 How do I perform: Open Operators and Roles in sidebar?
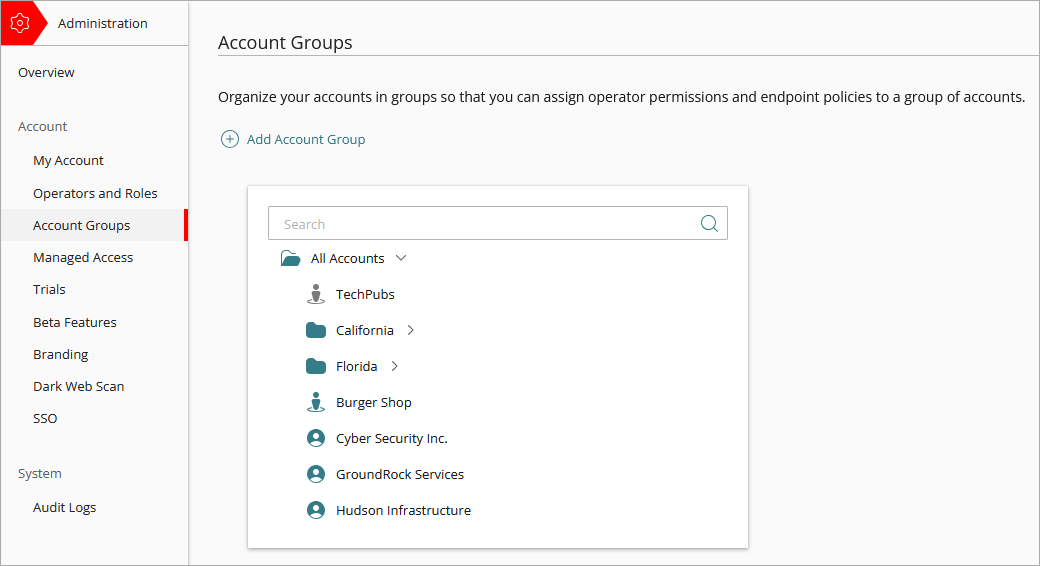[95, 193]
